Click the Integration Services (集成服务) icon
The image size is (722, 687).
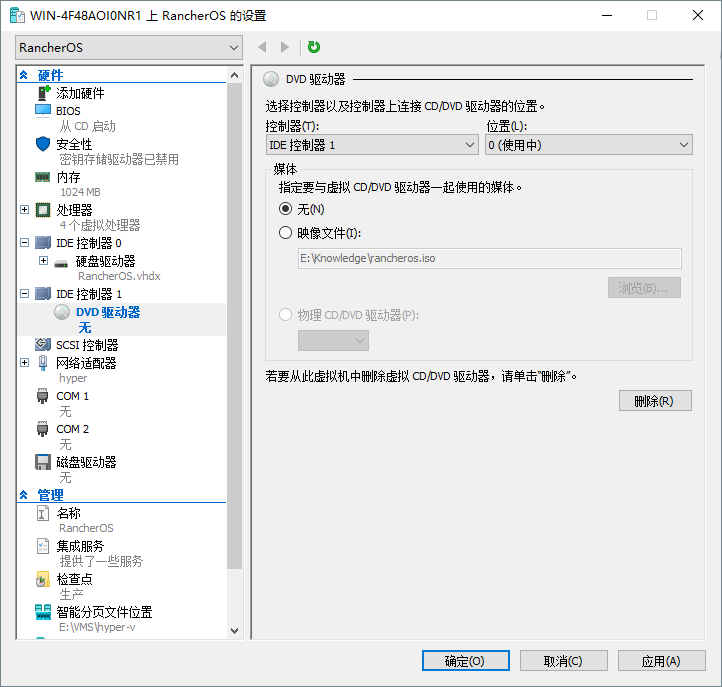[x=43, y=546]
